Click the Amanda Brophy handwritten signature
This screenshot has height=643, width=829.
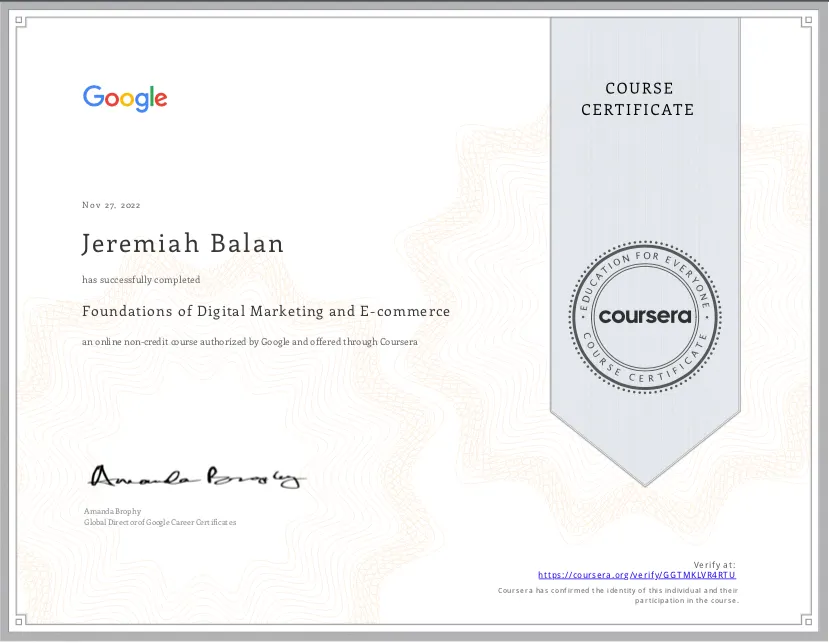[196, 477]
